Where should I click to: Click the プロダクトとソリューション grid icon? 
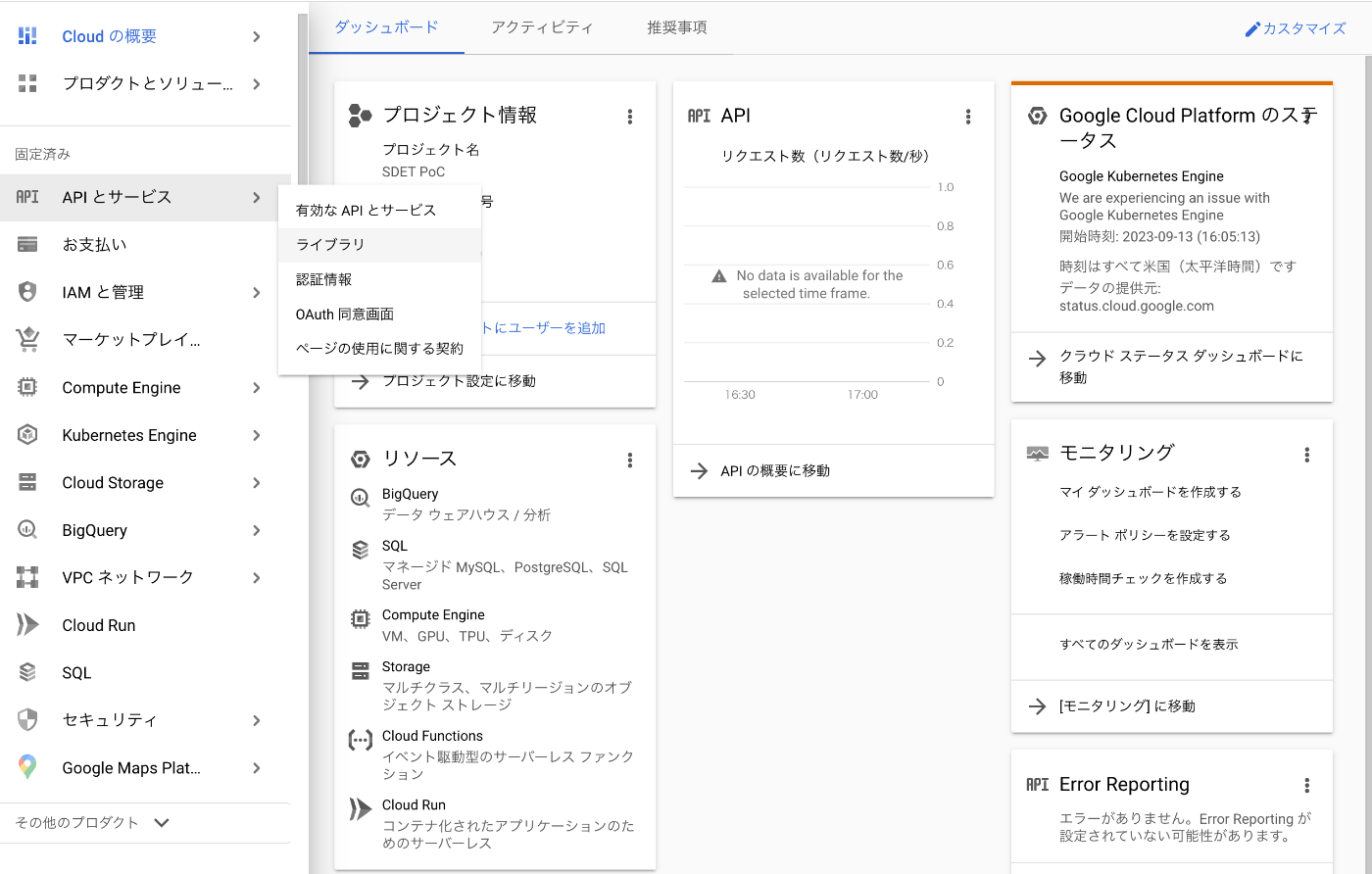point(27,84)
